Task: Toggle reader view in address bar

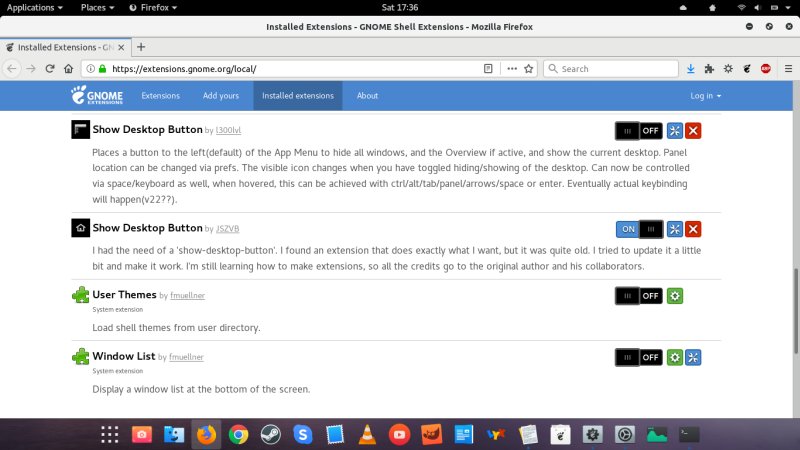Action: (x=488, y=68)
